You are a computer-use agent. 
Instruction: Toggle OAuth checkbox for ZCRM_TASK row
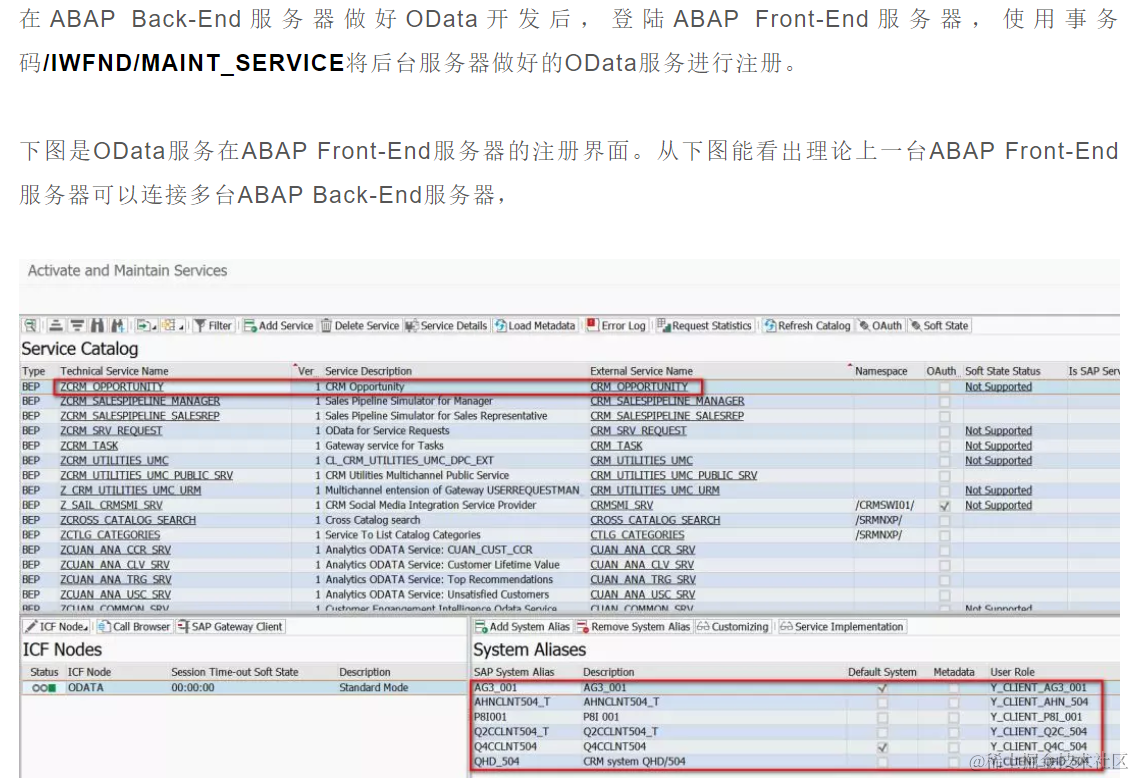pos(944,447)
